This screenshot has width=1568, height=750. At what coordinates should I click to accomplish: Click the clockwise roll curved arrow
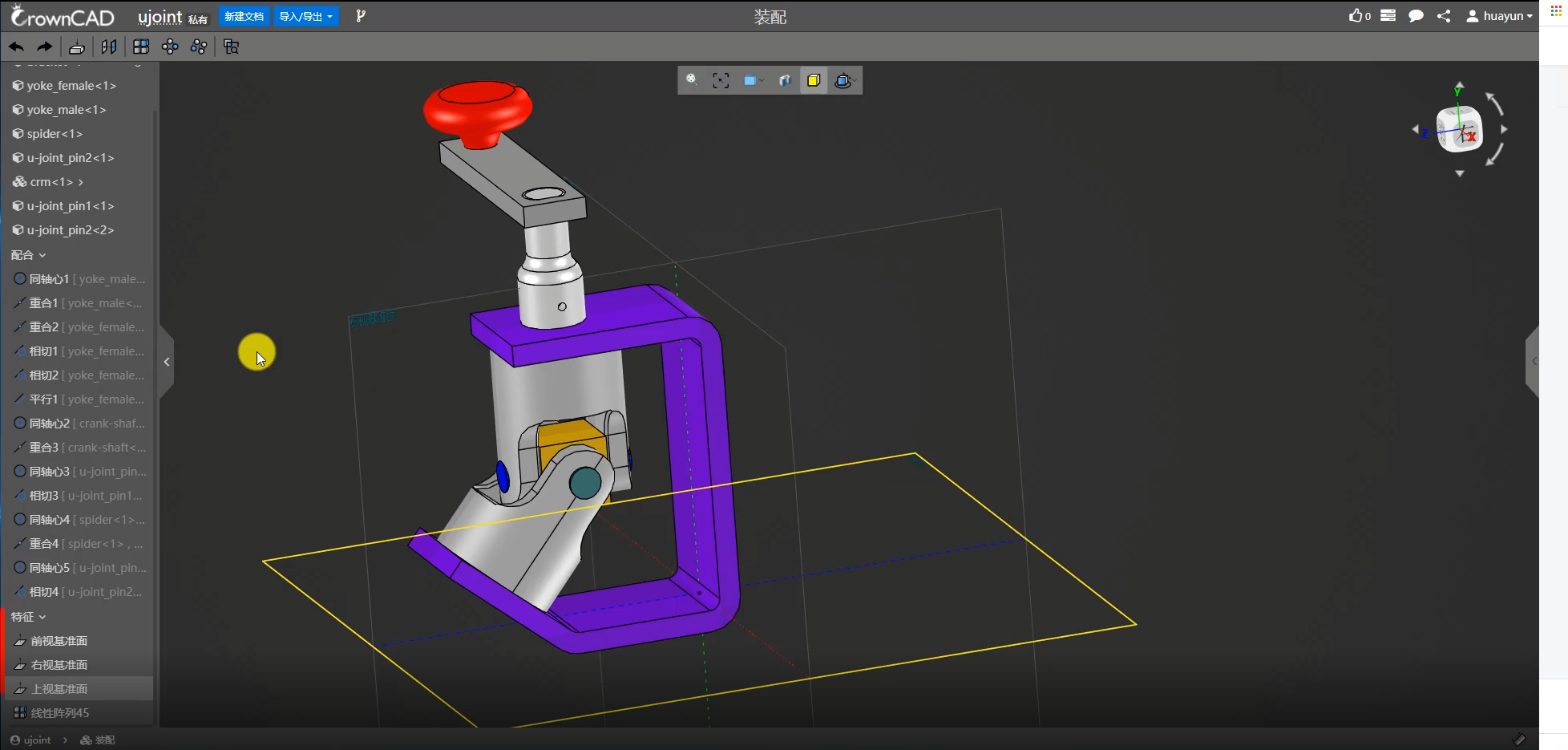pos(1494,155)
